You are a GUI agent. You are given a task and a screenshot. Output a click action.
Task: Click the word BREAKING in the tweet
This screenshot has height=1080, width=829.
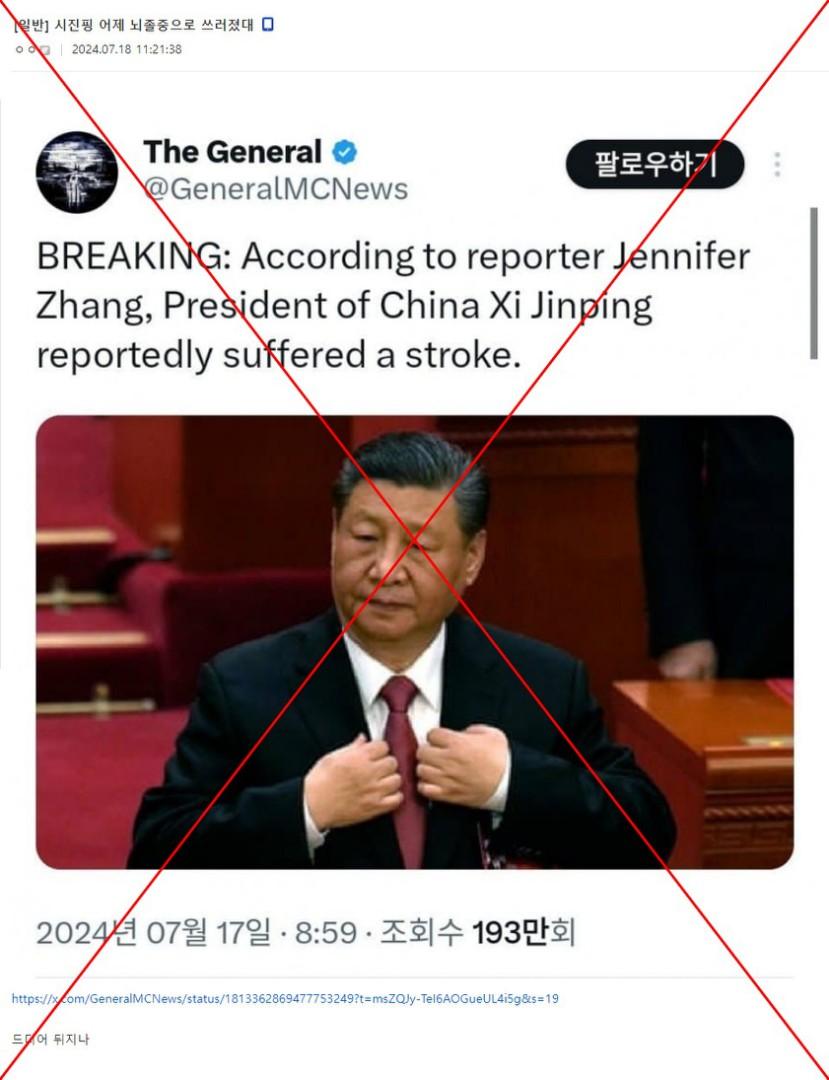coord(125,257)
